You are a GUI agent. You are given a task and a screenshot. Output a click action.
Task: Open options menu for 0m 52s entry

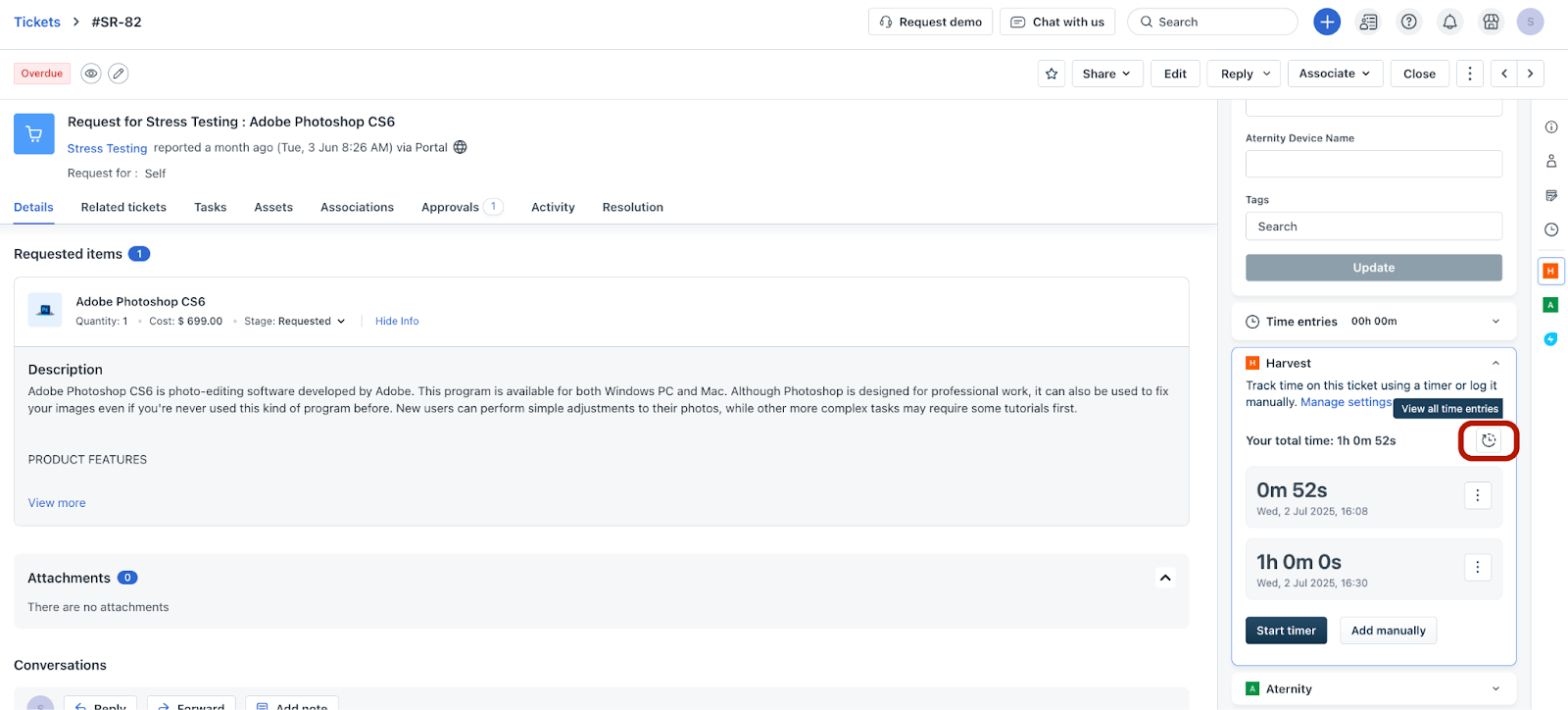point(1478,495)
